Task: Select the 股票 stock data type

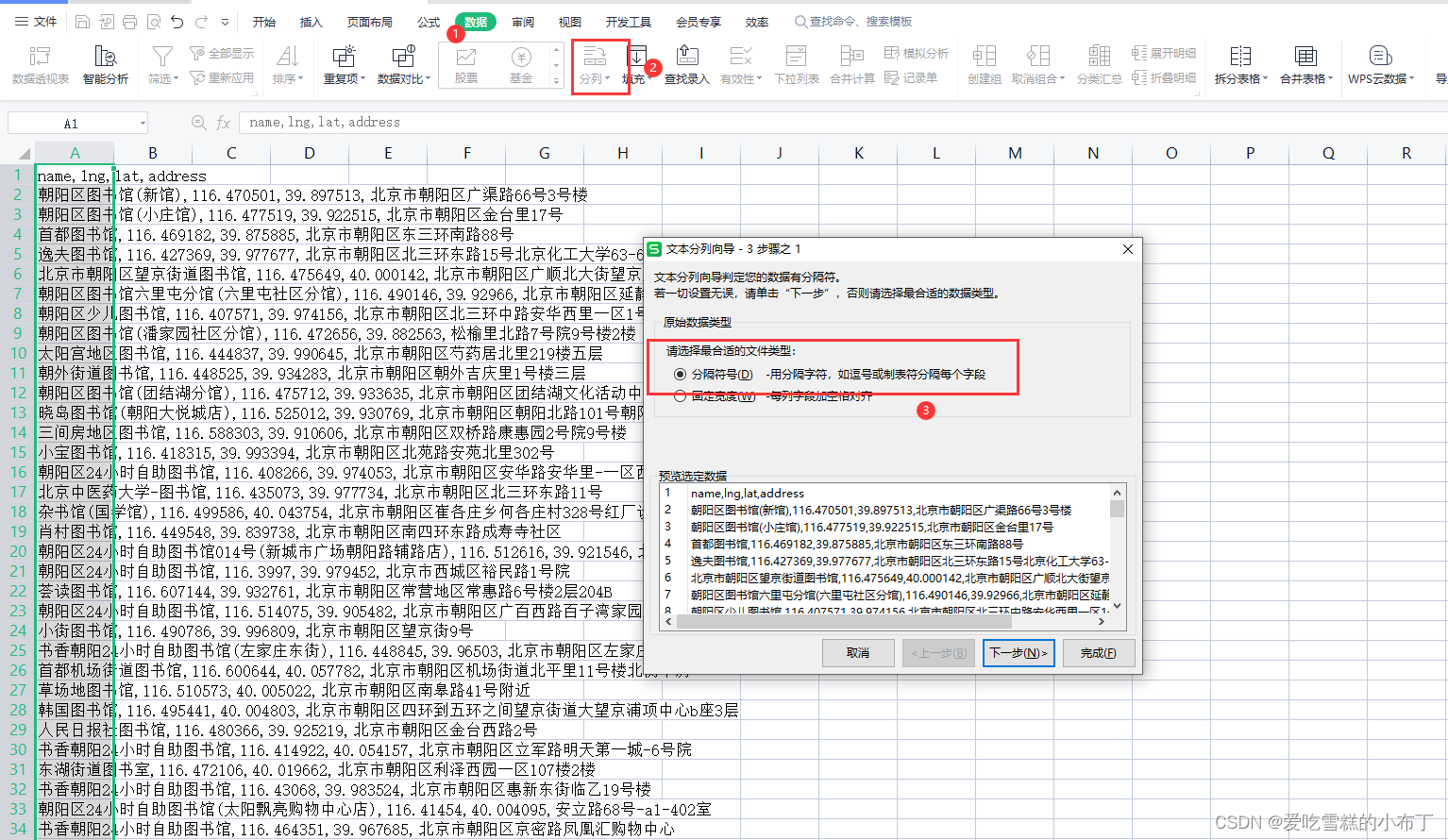Action: point(466,66)
